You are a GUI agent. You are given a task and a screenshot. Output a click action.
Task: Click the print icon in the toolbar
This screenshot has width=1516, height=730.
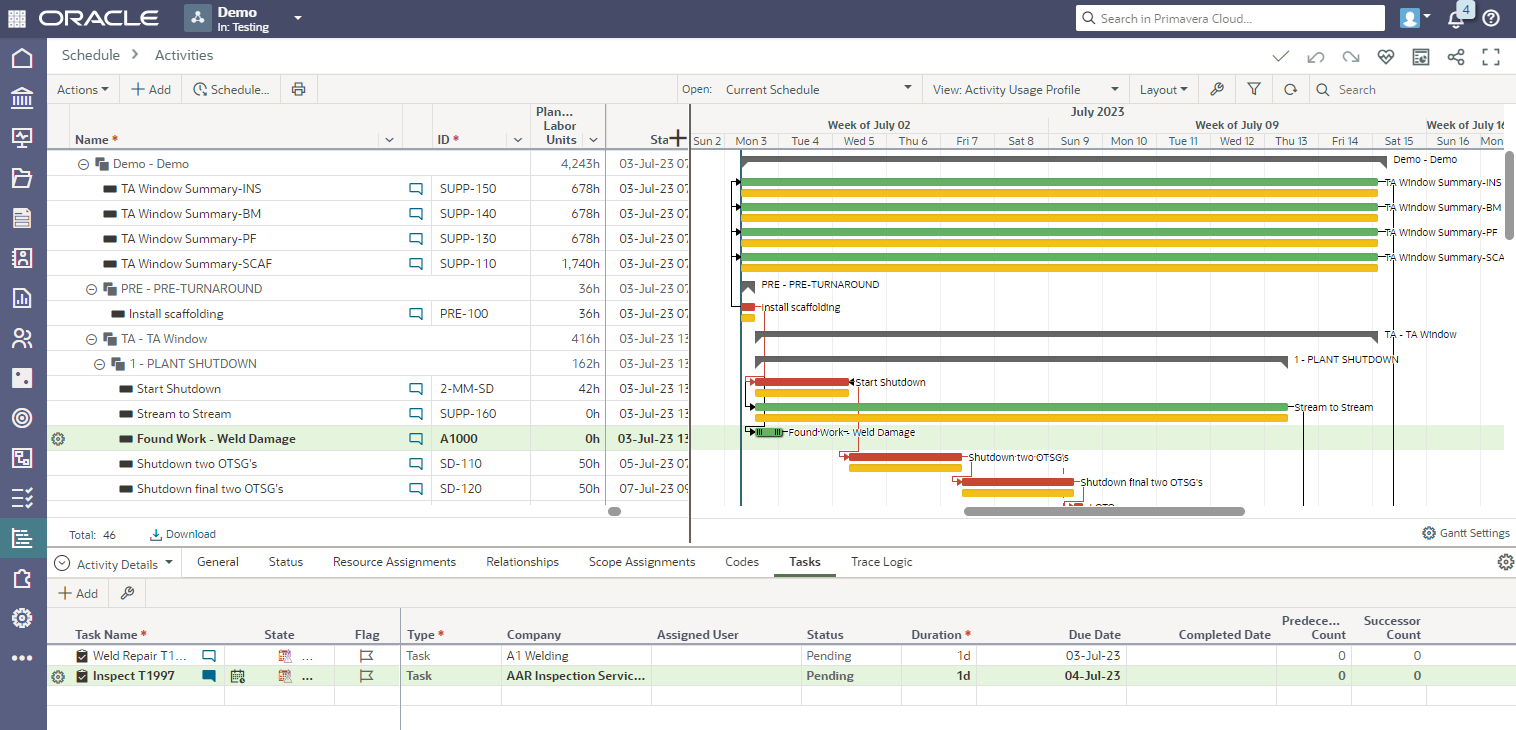click(x=298, y=89)
